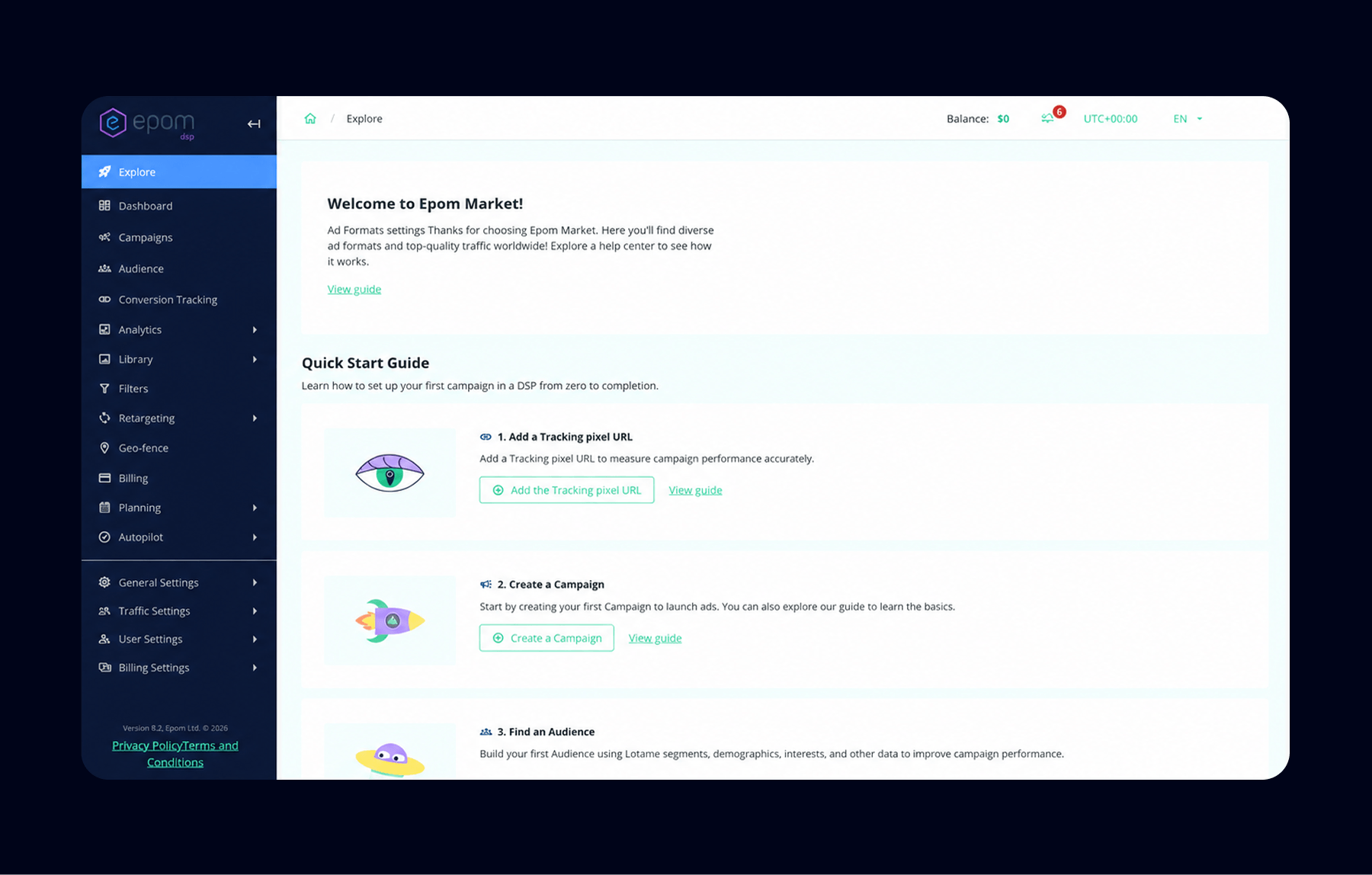This screenshot has width=1372, height=875.
Task: Click the 3. Find an Audience title
Action: click(x=546, y=732)
